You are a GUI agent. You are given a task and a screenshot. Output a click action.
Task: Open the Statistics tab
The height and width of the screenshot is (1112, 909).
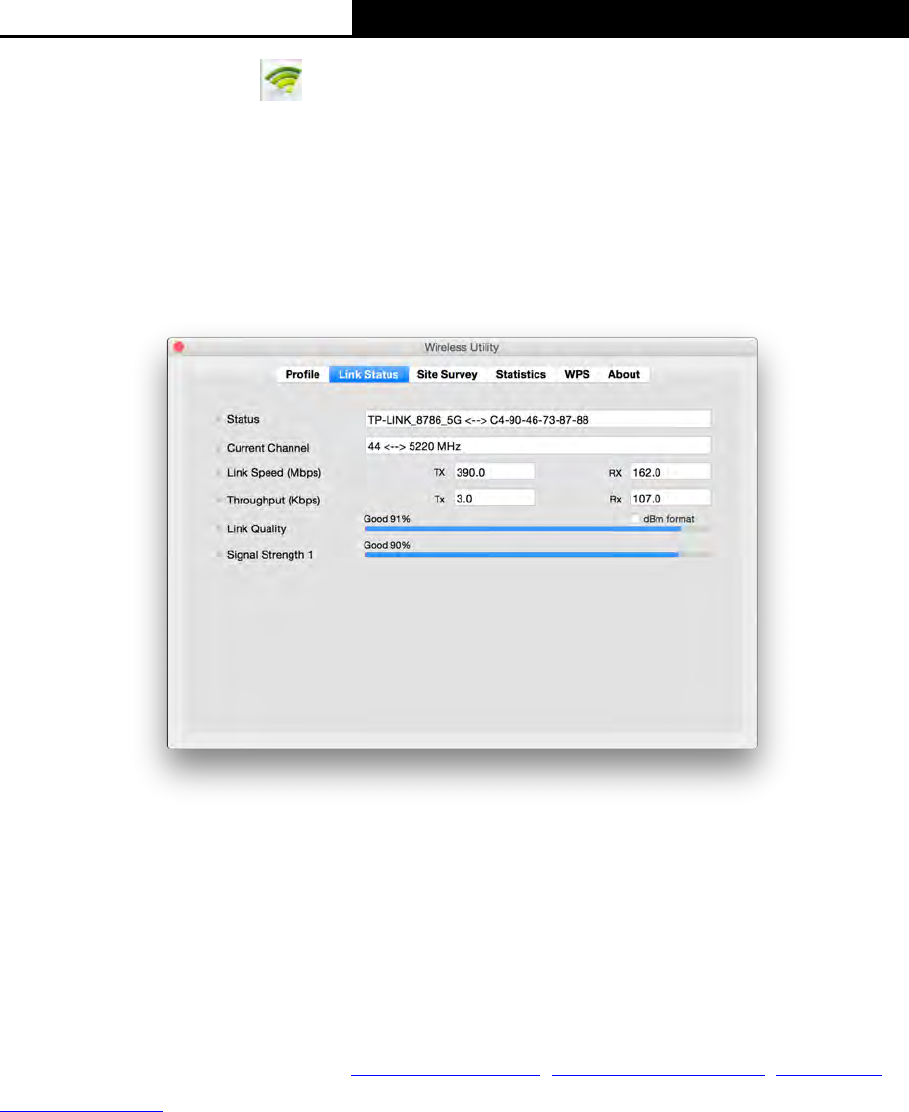pyautogui.click(x=520, y=374)
